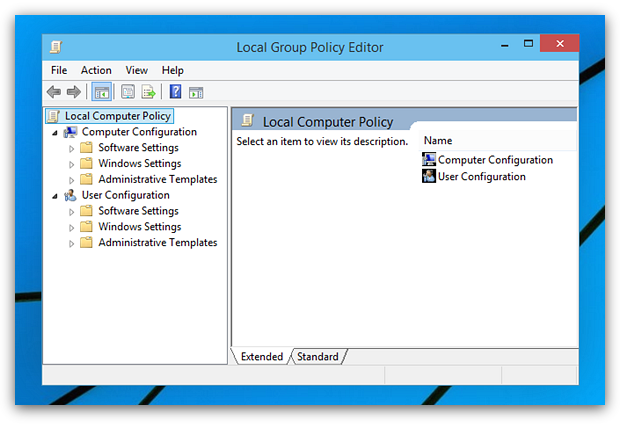Switch to the Extended tab
The width and height of the screenshot is (620, 425).
[x=261, y=357]
